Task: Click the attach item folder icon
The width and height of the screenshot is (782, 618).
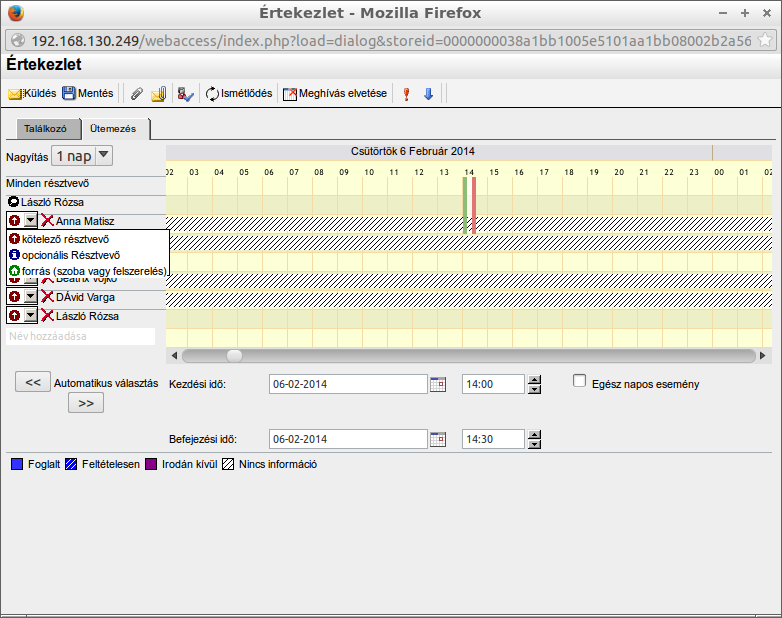Action: [x=159, y=94]
